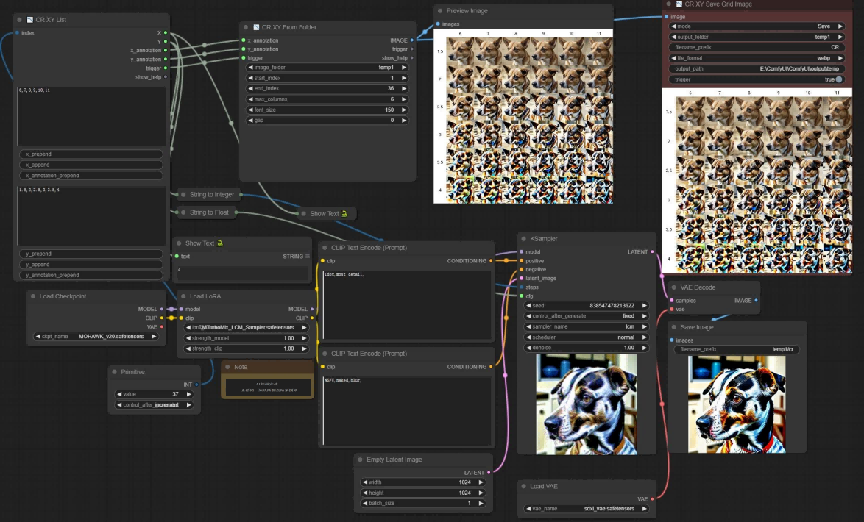Collapse the lower CLIP Text Encode node via its dot

point(325,354)
